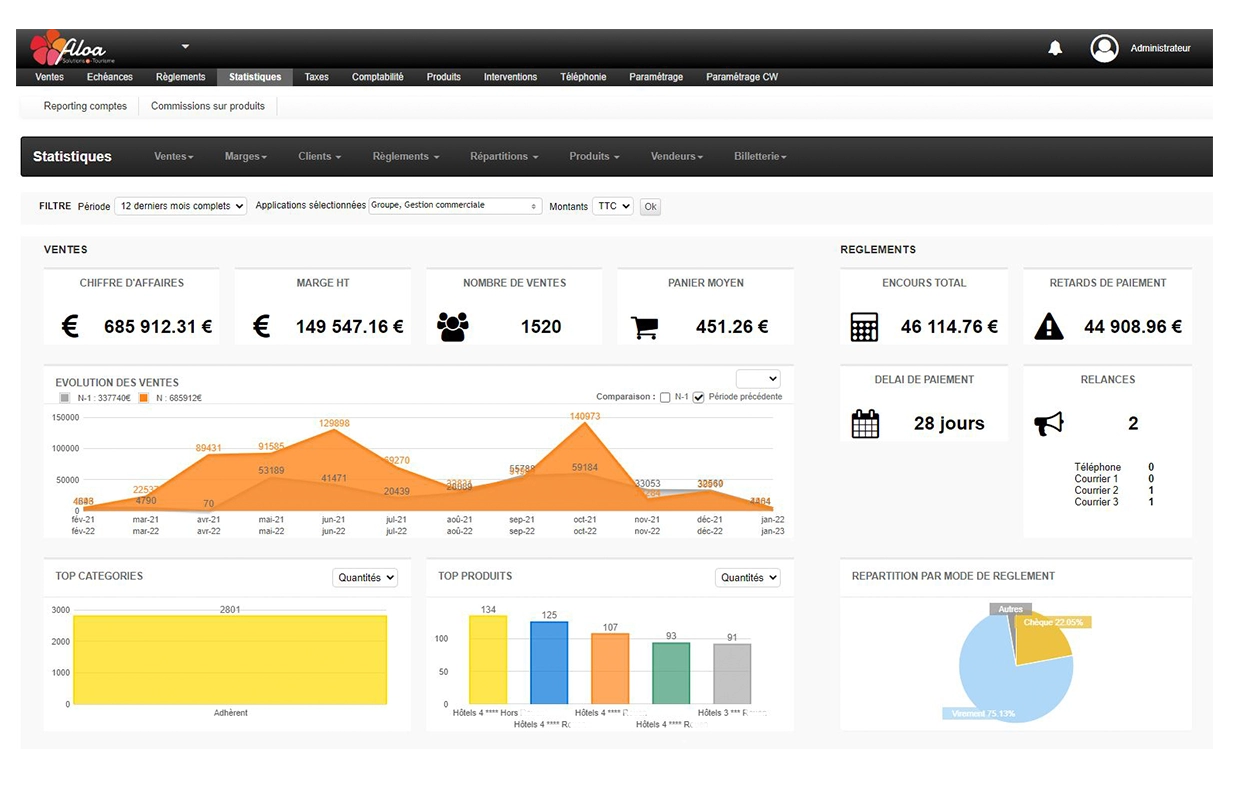Viewport: 1234px width, 800px height.
Task: Click the calculator icon in Encours Total
Action: pyautogui.click(x=864, y=327)
